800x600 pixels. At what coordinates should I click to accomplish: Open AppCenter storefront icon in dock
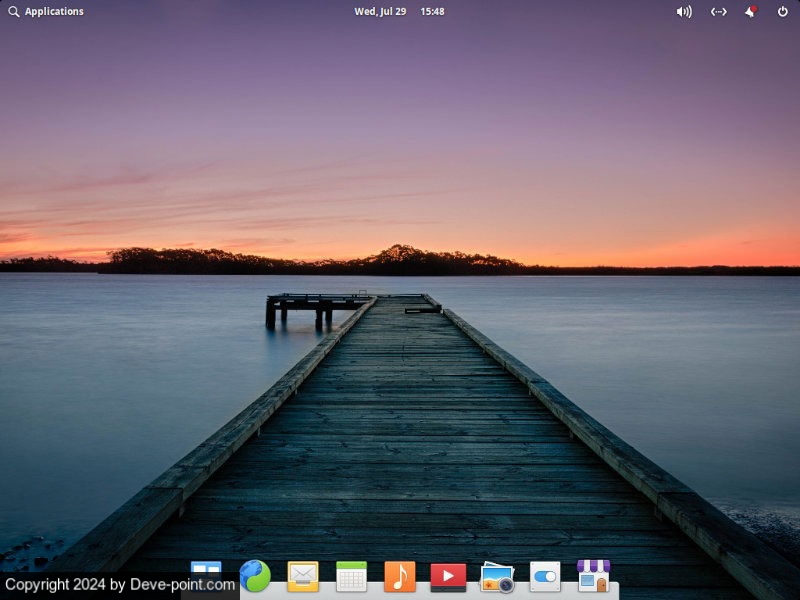(593, 576)
